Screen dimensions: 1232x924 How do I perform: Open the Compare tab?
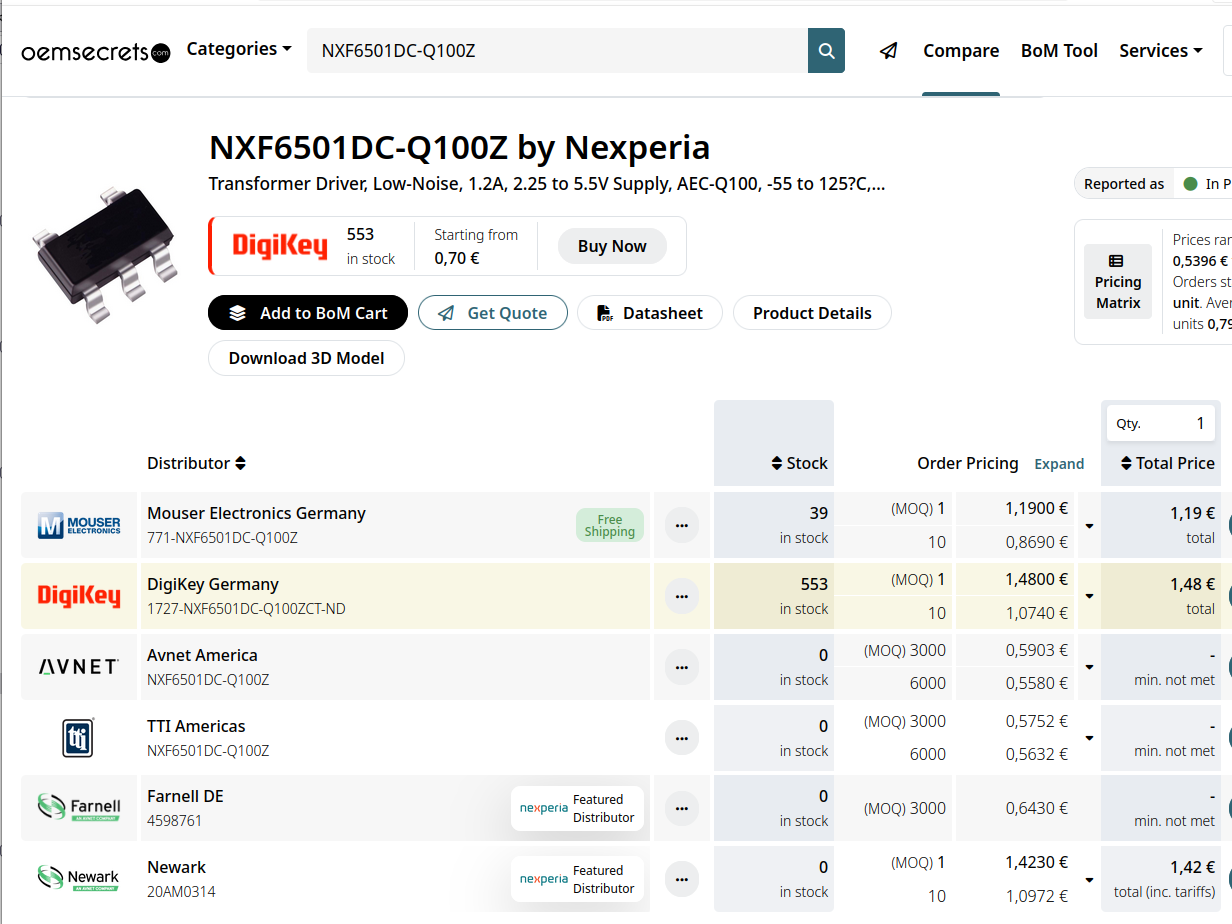click(x=960, y=51)
